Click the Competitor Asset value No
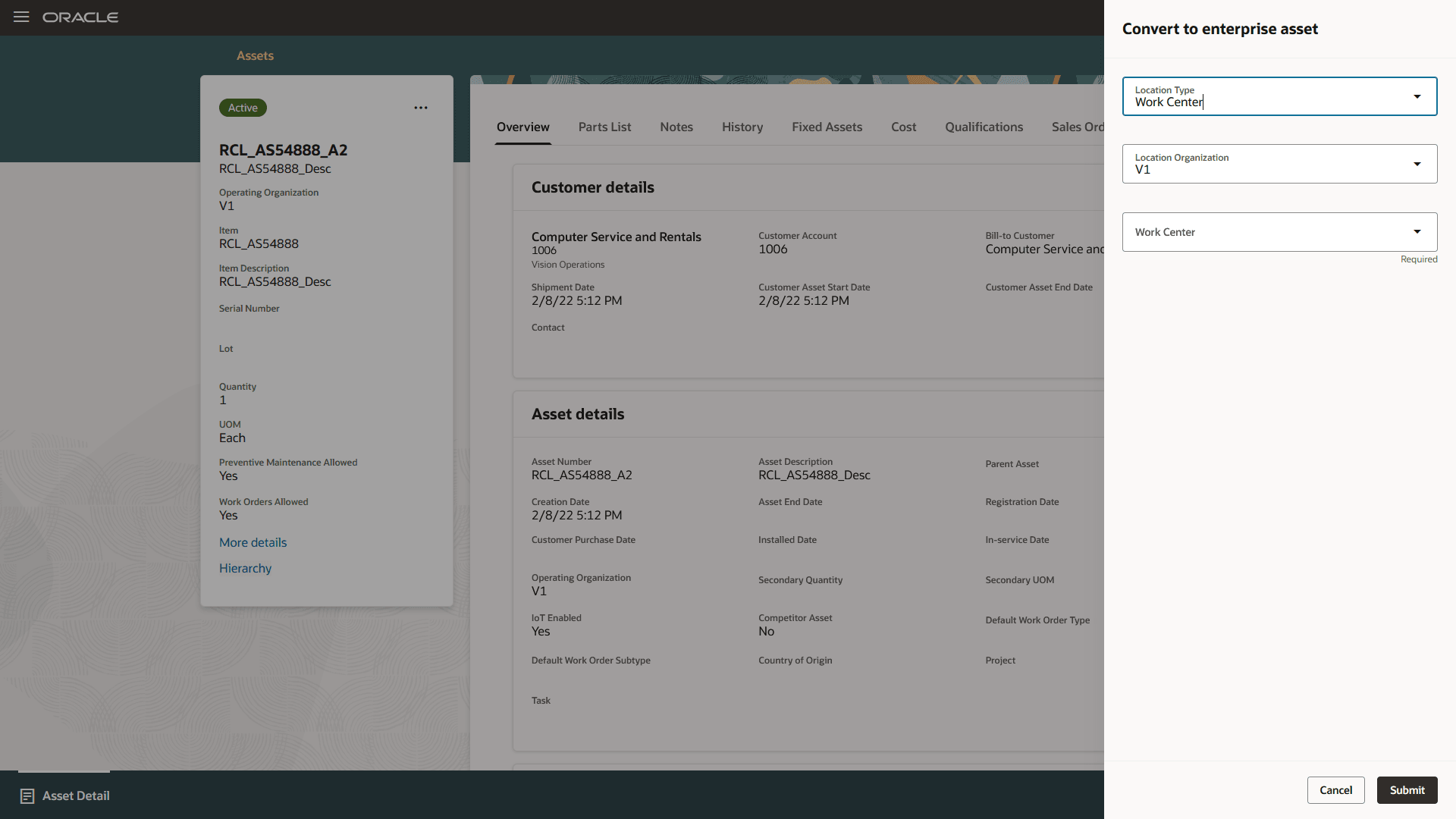The height and width of the screenshot is (819, 1456). pyautogui.click(x=766, y=631)
